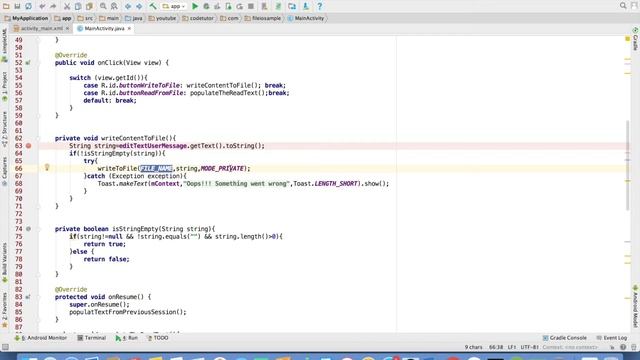Open the Captures tool window
Viewport: 640px width, 360px height.
4,171
